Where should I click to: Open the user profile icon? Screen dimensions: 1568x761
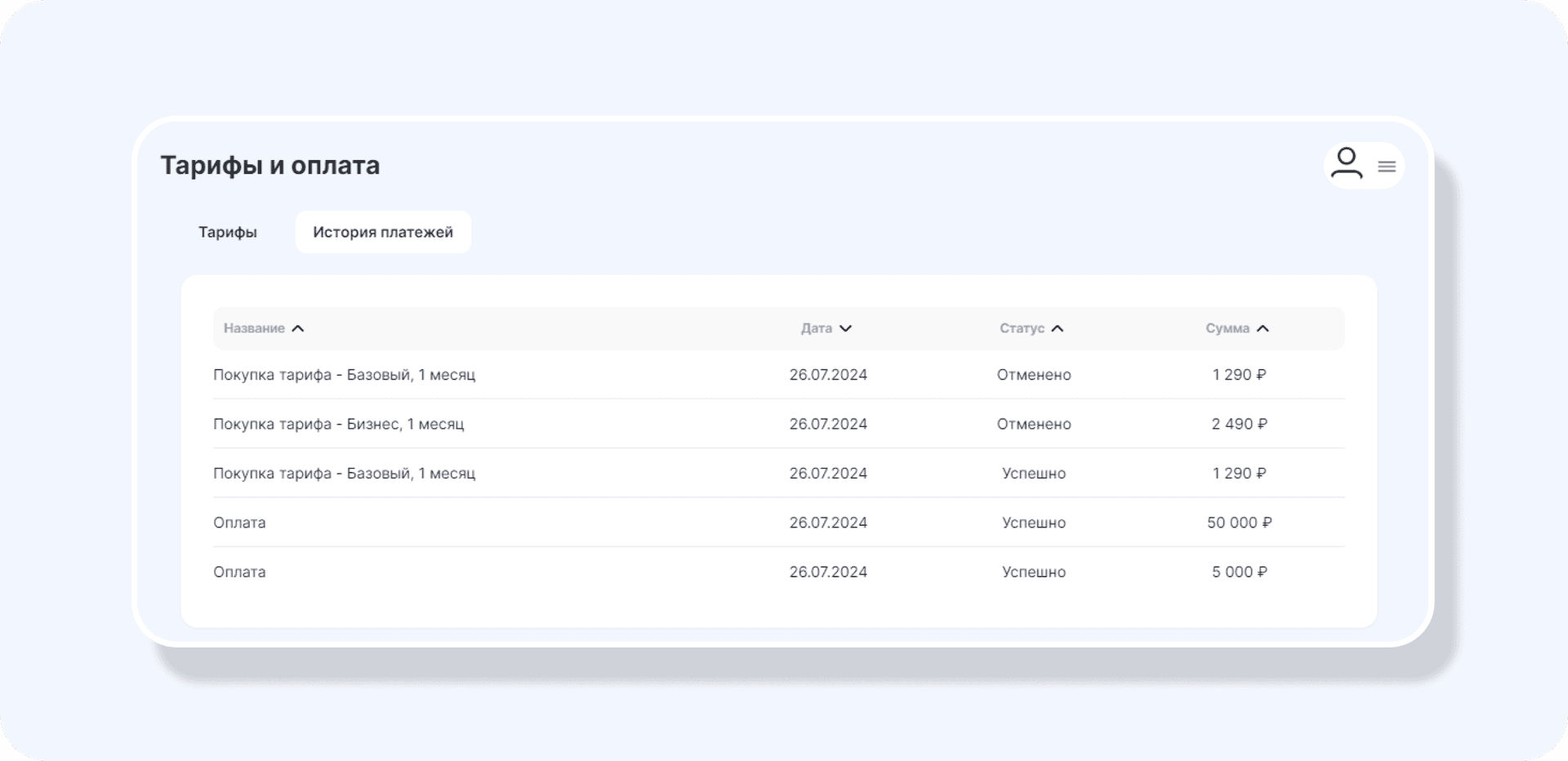tap(1346, 163)
